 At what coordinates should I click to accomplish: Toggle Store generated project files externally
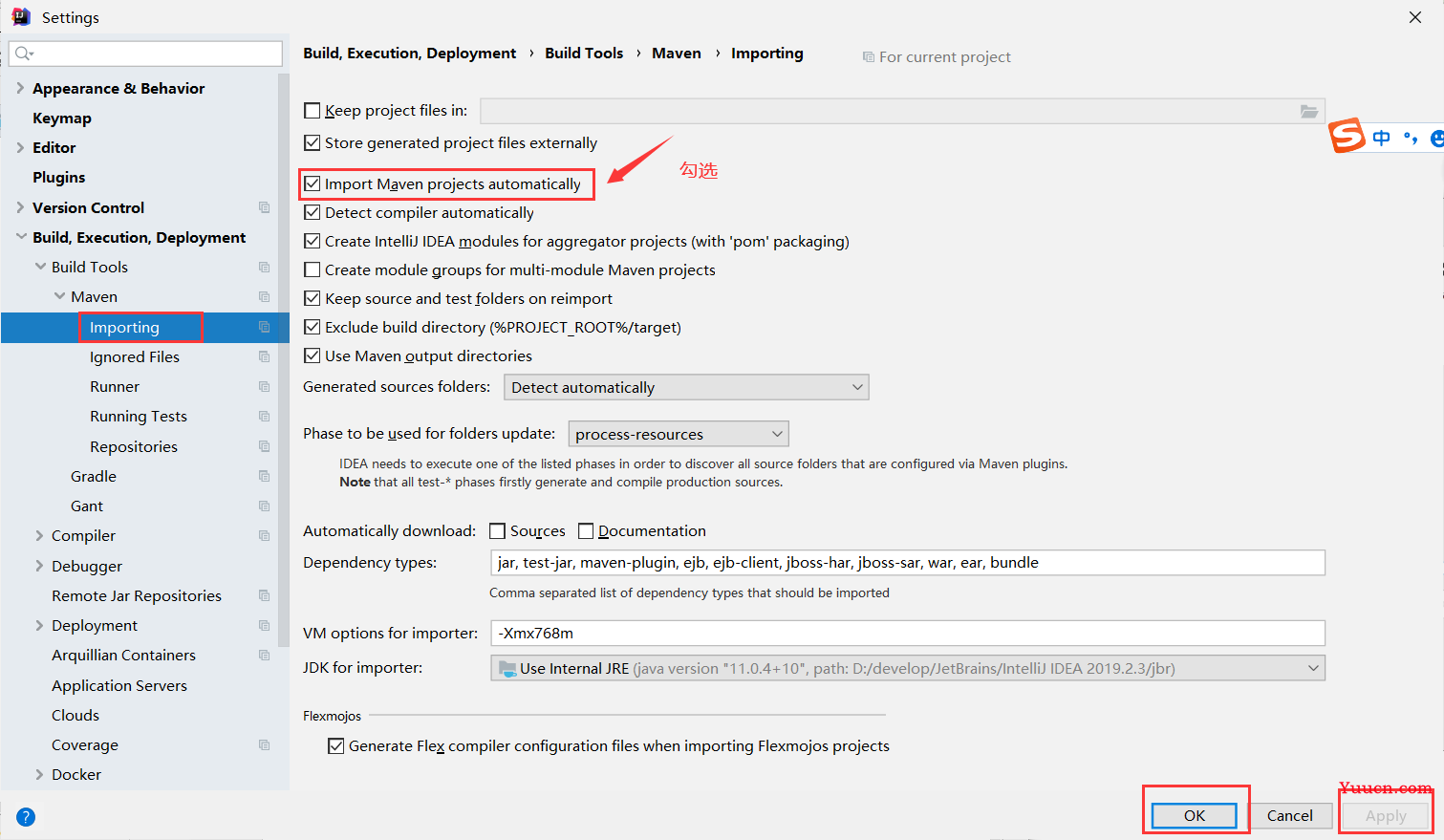(x=312, y=142)
